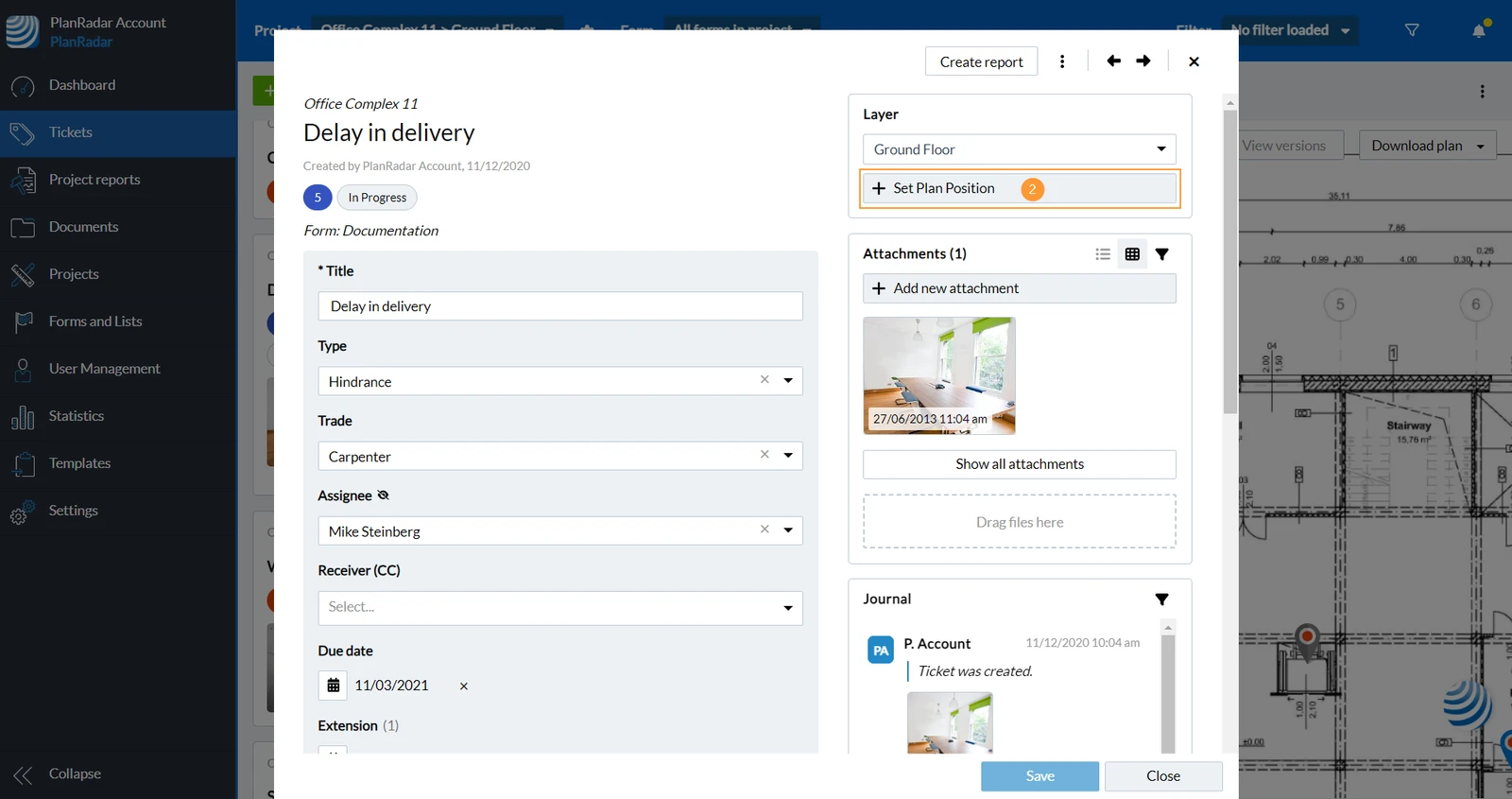Click Show all attachments
Image resolution: width=1512 pixels, height=799 pixels.
coord(1020,464)
